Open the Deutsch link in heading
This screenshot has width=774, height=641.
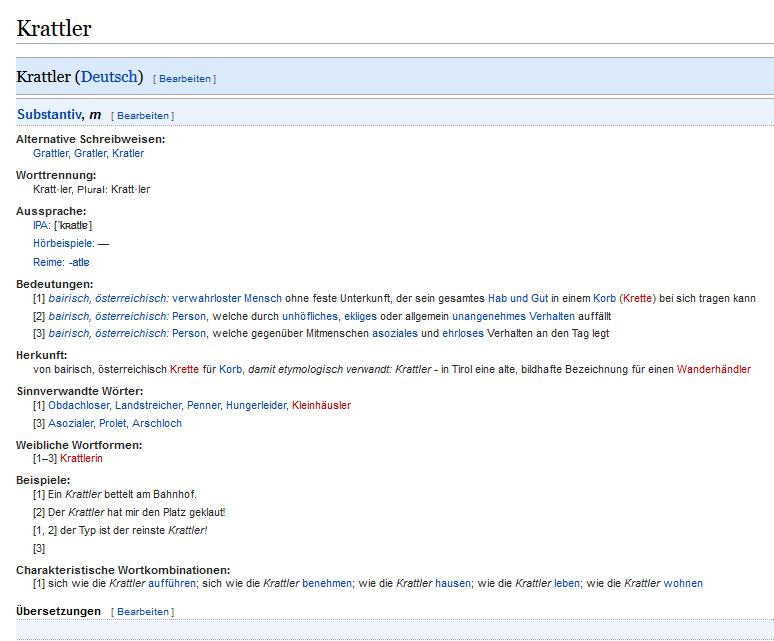[109, 77]
